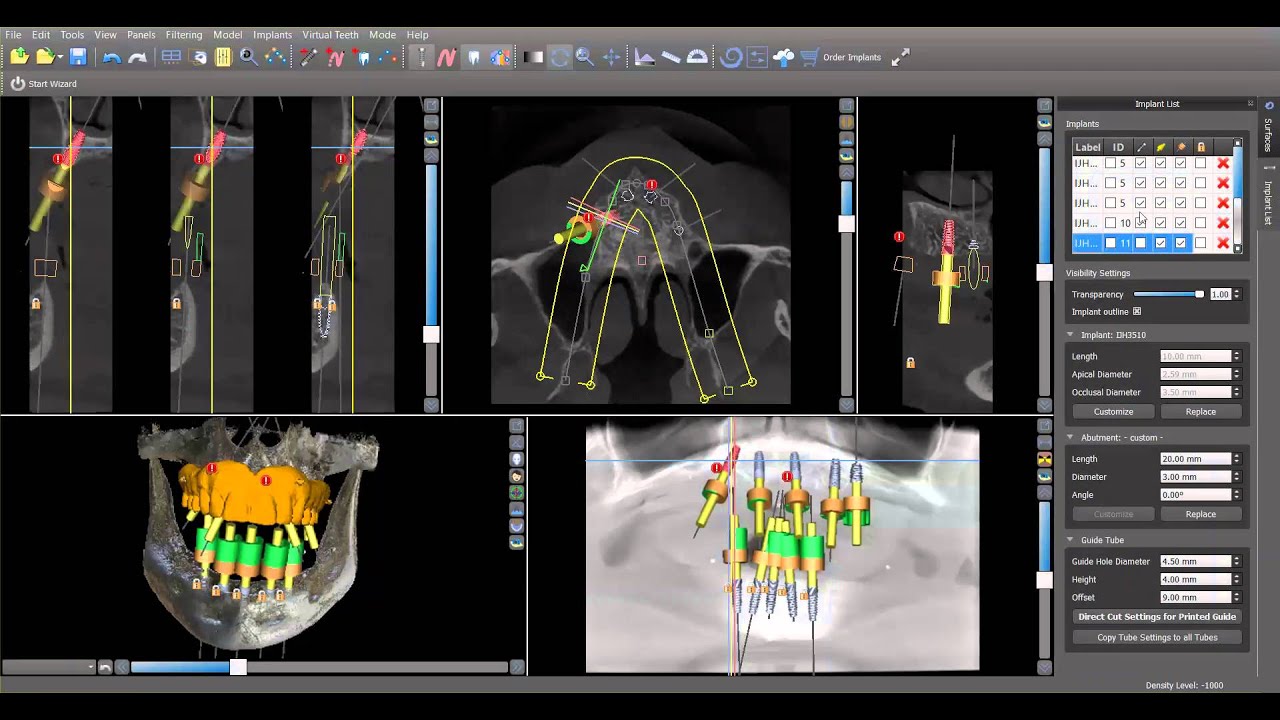Viewport: 1280px width, 720px height.
Task: Click the abutment Diameter stepper arrows
Action: [x=1237, y=477]
